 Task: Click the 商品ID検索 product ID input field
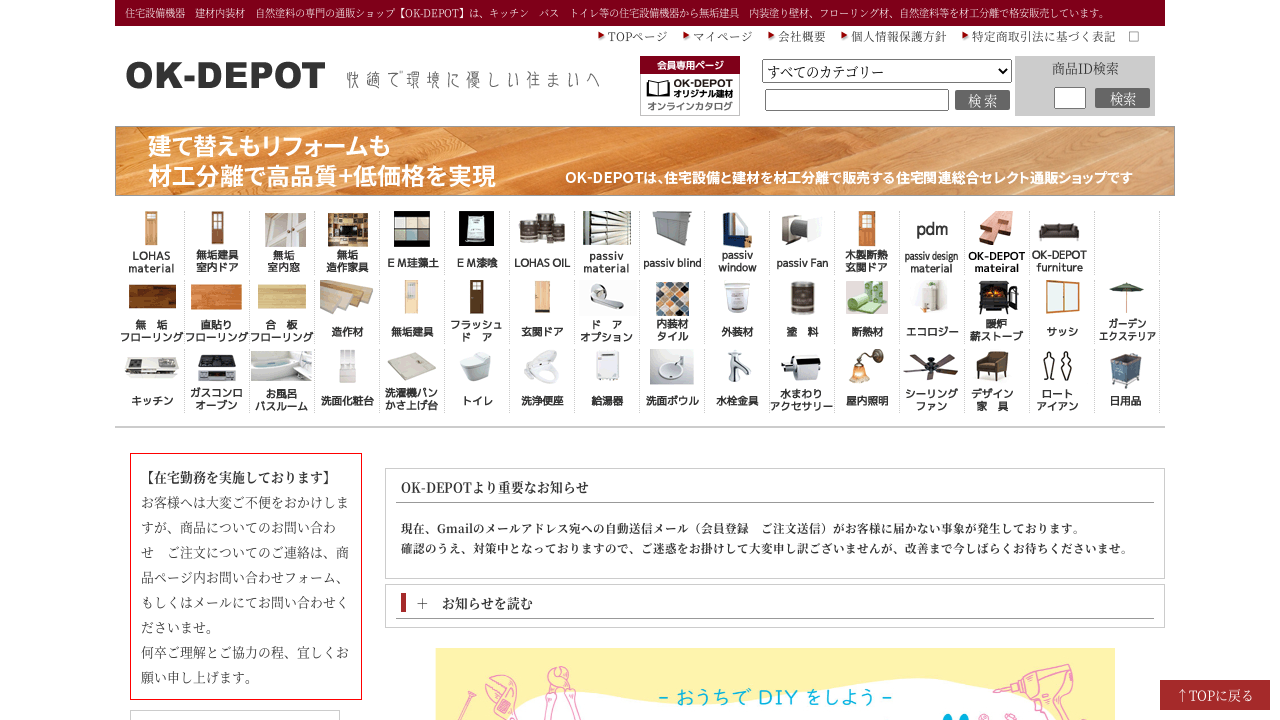(x=1069, y=98)
